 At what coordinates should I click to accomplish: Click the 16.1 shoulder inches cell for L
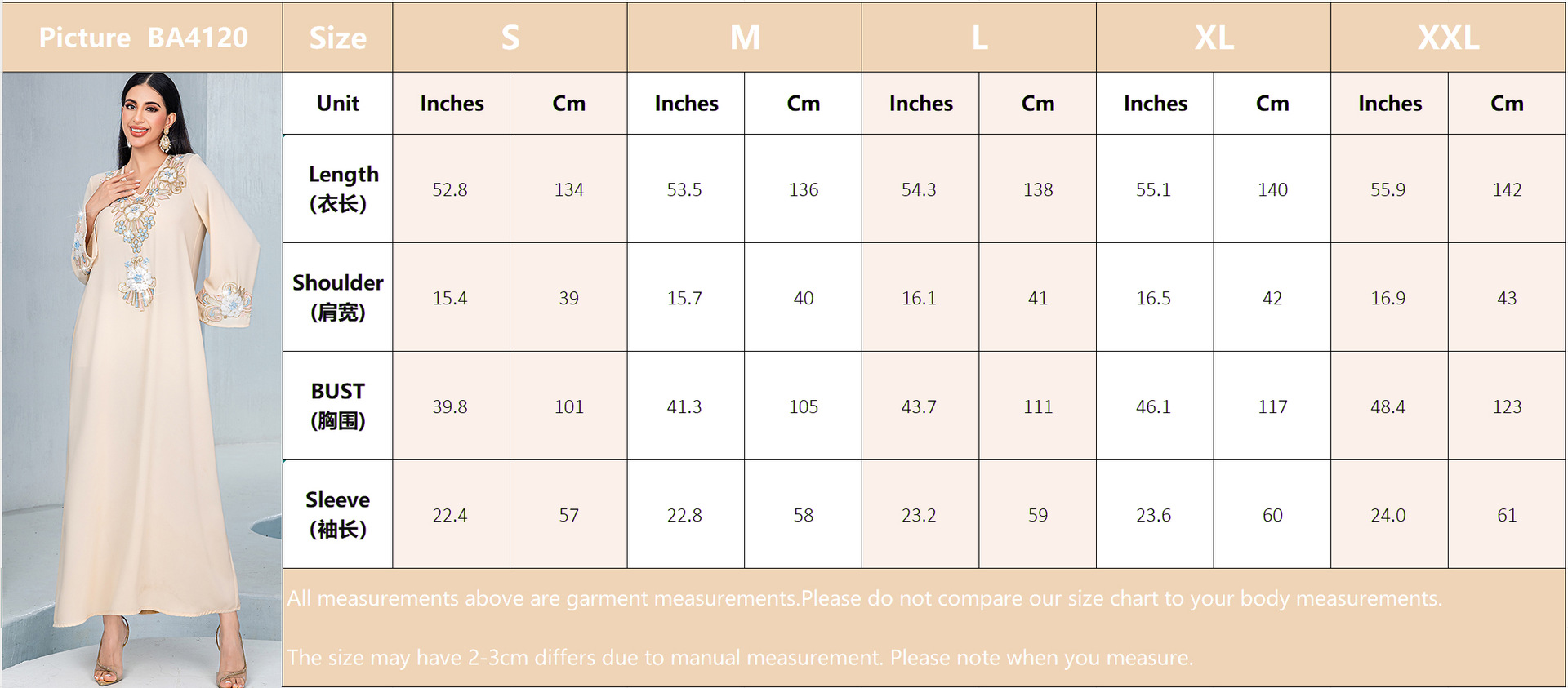coord(919,298)
